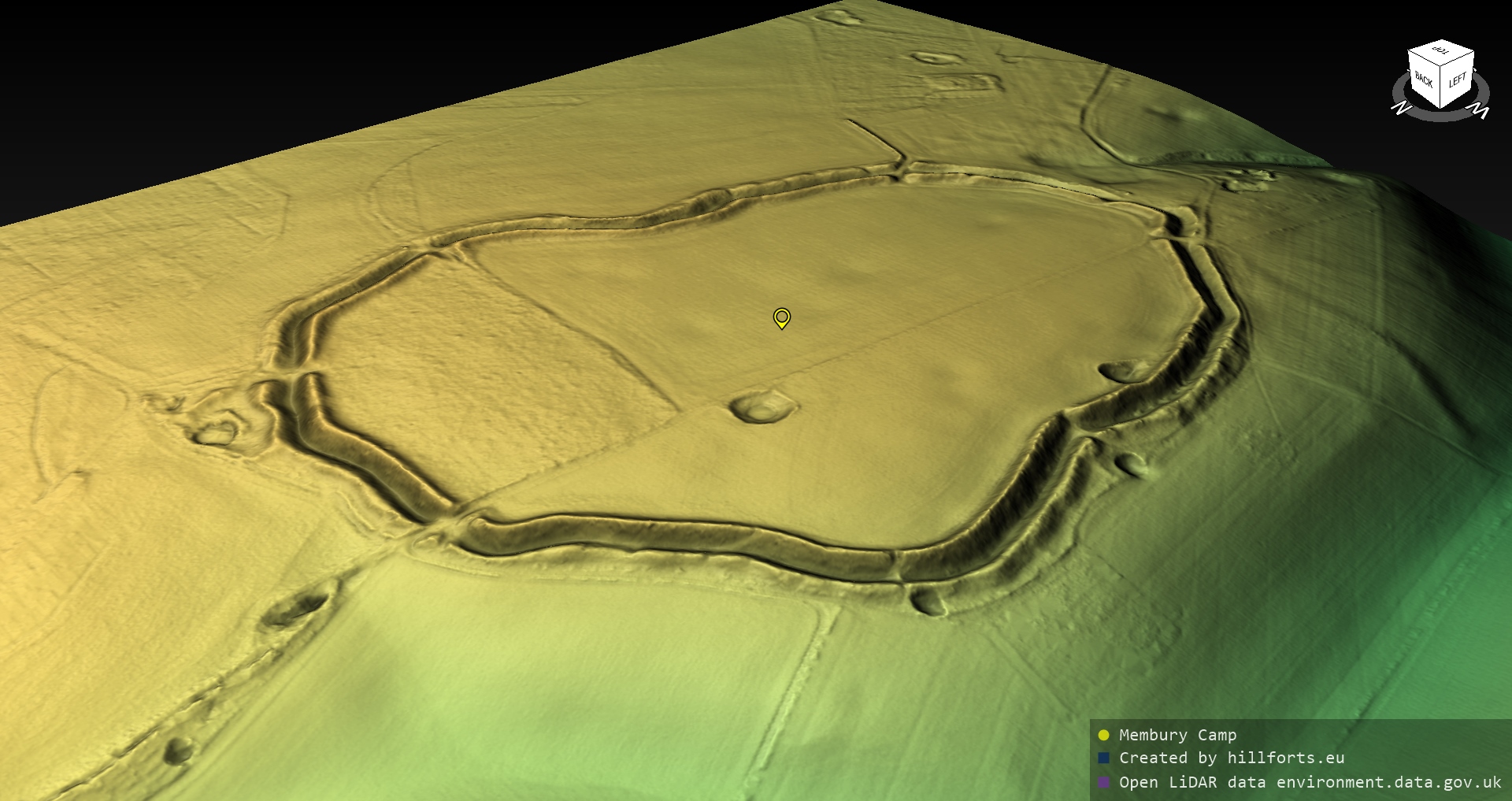This screenshot has height=801, width=1512.
Task: Open the Created by hillforts.eu link
Action: 1232,758
